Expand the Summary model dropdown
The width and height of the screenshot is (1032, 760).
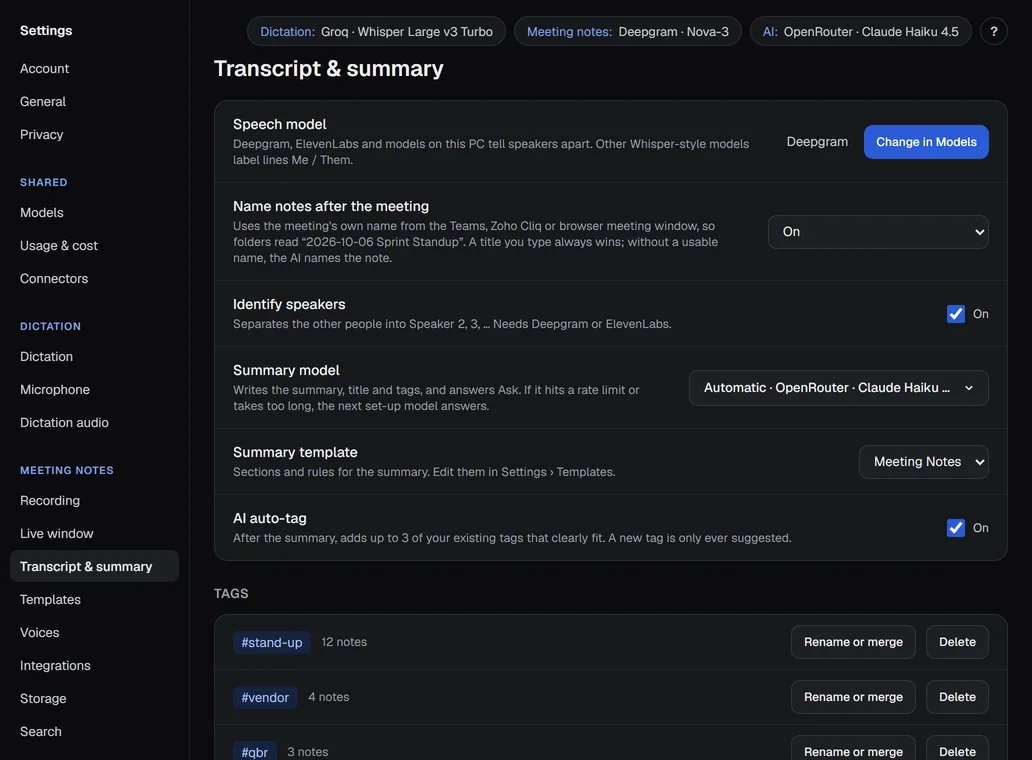[x=838, y=388]
